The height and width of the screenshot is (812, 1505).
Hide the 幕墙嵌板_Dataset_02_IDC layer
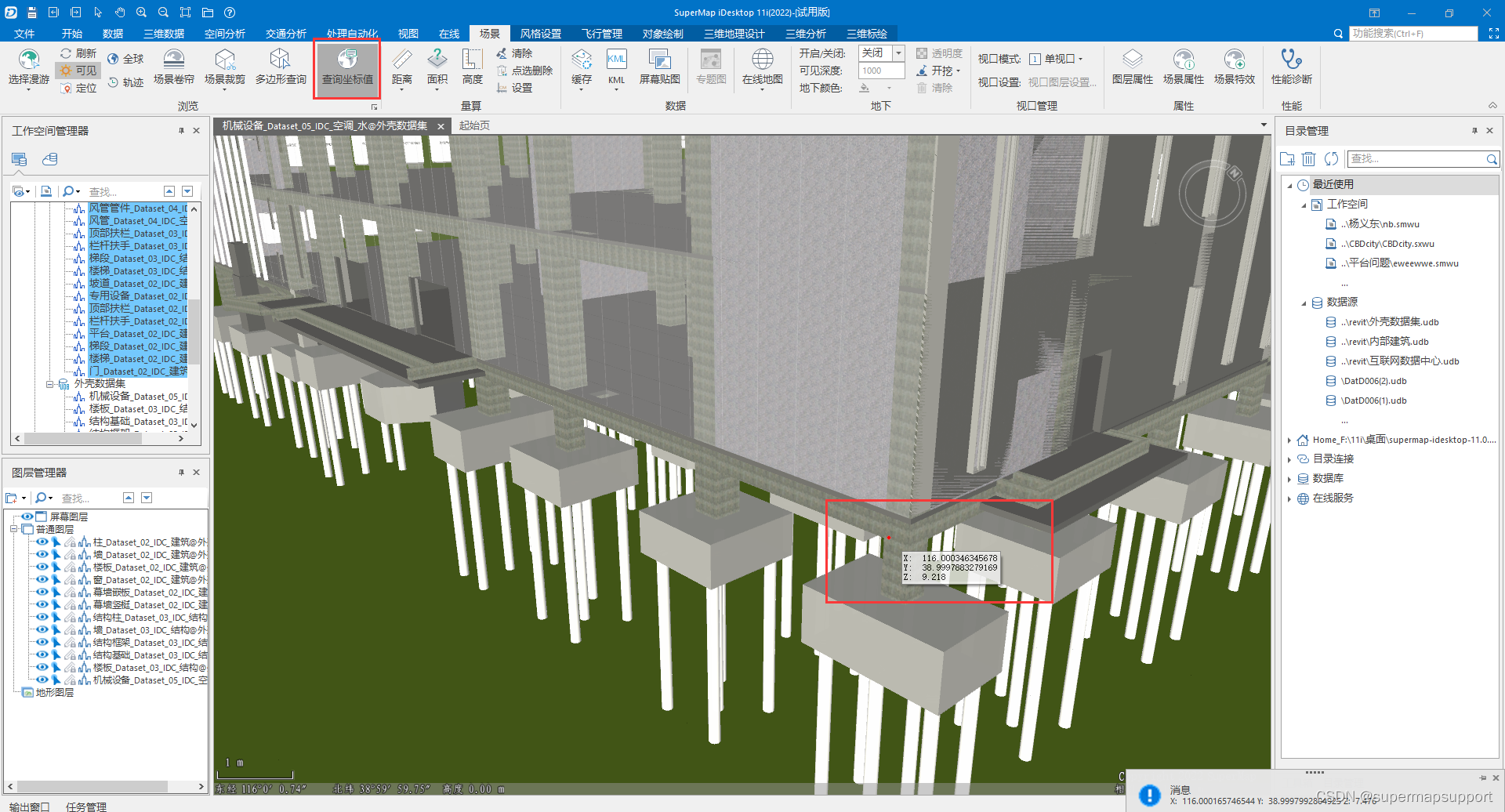42,592
